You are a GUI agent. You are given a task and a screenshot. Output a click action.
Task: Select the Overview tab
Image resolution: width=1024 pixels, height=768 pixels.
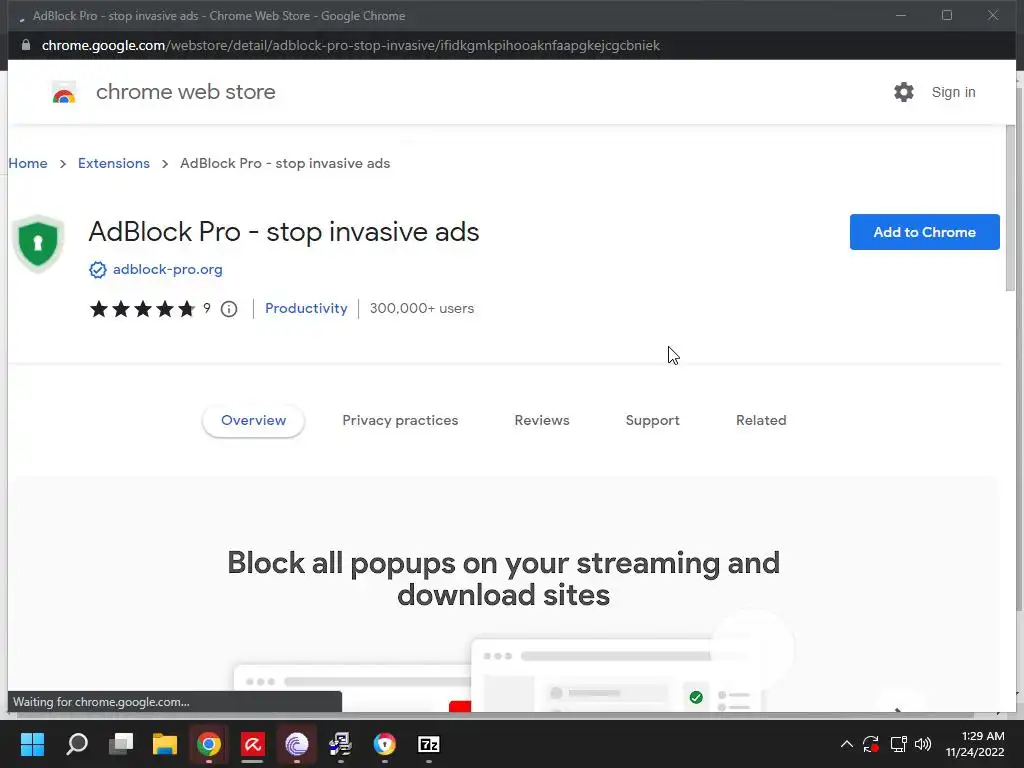pyautogui.click(x=253, y=421)
